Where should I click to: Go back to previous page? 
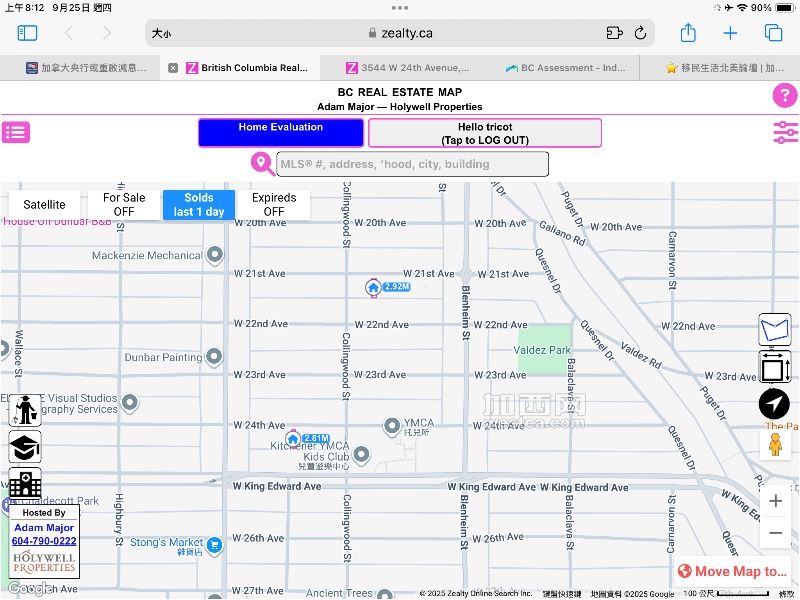tap(68, 33)
